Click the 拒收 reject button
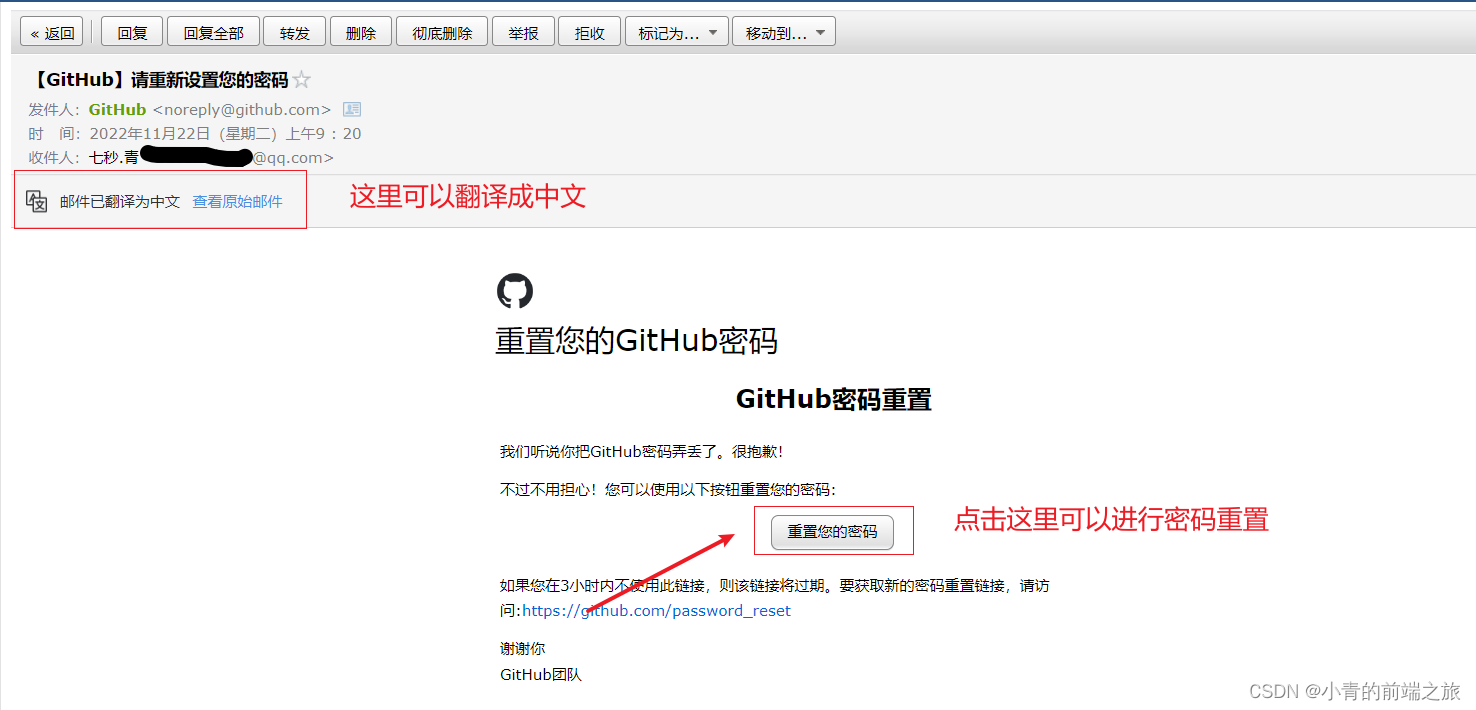Image resolution: width=1476 pixels, height=710 pixels. click(x=590, y=33)
